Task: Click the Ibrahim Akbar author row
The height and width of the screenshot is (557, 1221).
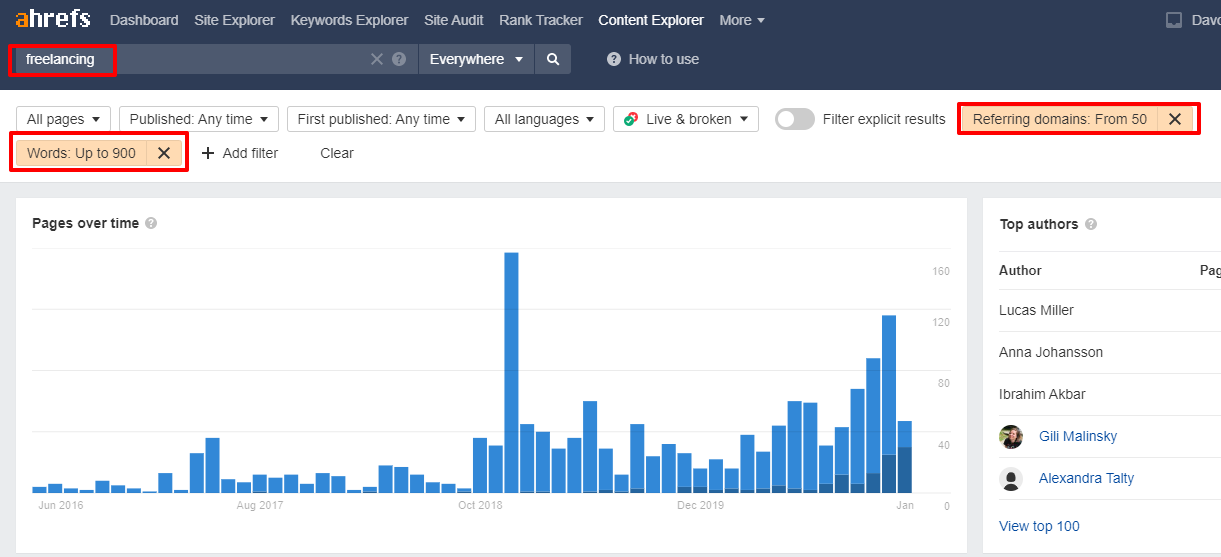Action: tap(1109, 394)
